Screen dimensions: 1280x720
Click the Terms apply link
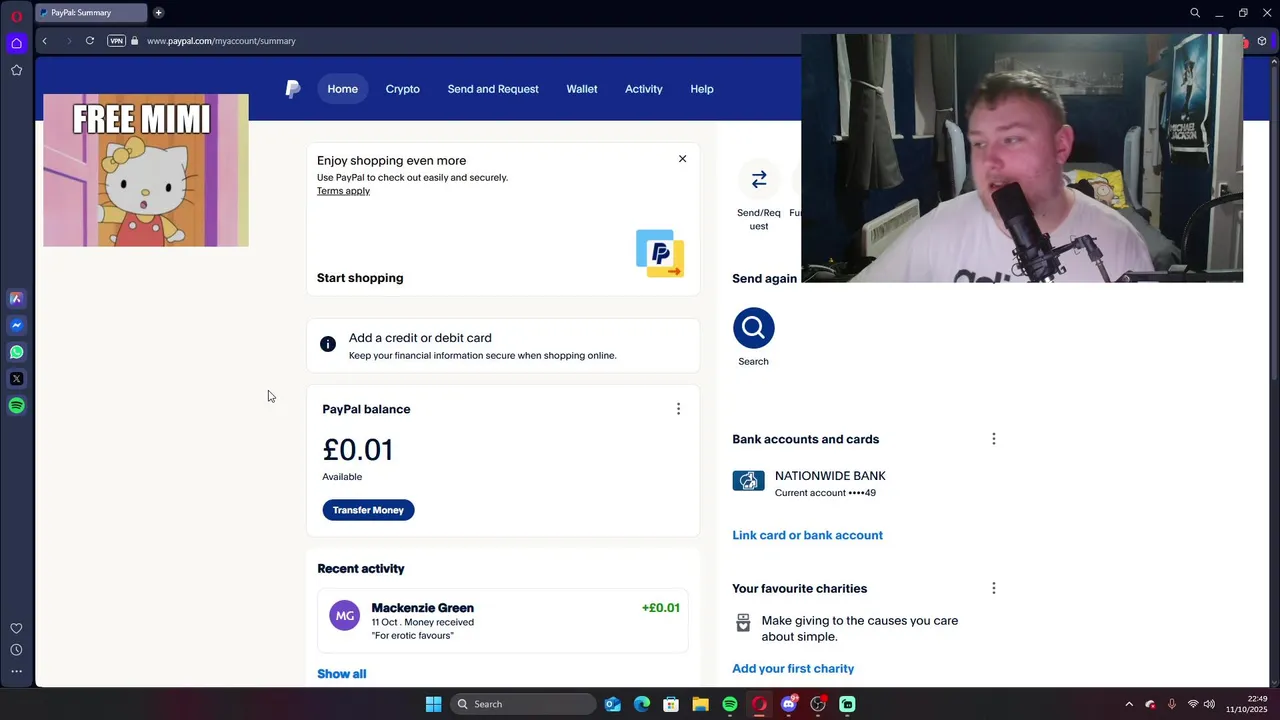(343, 191)
